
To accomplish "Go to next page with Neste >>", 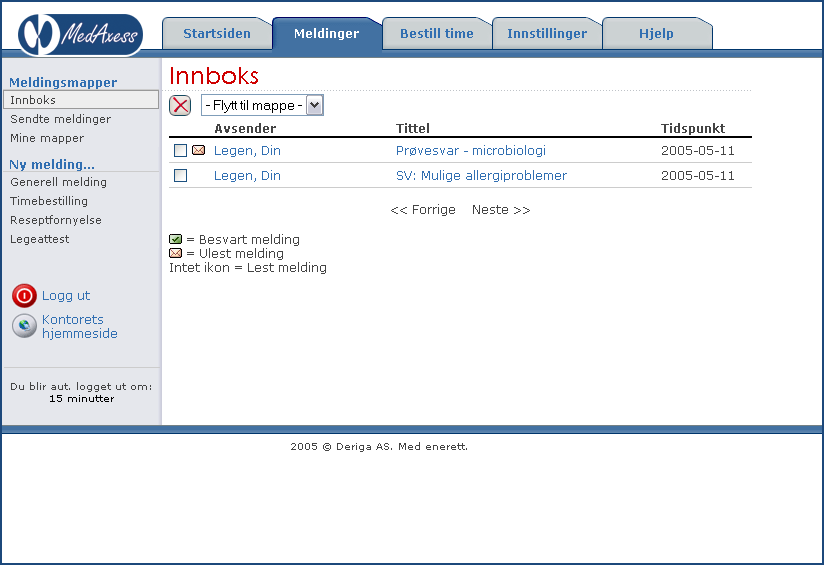I will point(501,210).
